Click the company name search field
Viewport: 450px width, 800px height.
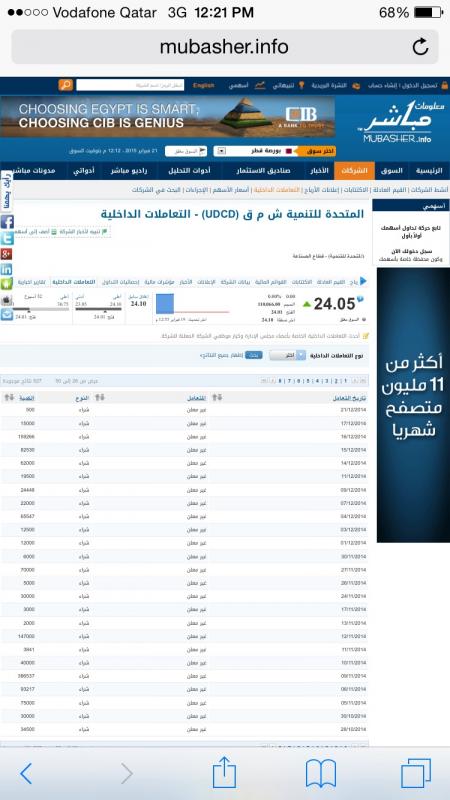(x=130, y=85)
